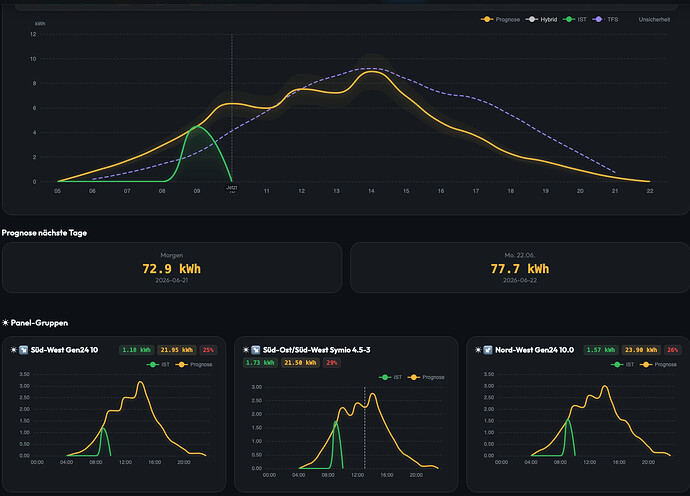The height and width of the screenshot is (496, 690).
Task: Click the 26% badge on Nord-West Gen24 10.0
Action: [x=673, y=350]
